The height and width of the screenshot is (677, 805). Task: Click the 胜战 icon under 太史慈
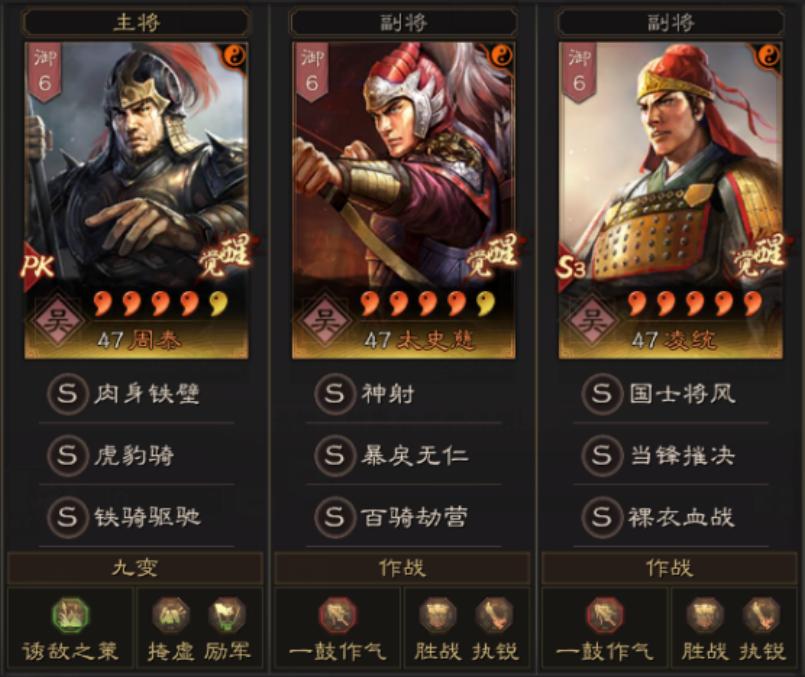pos(438,615)
